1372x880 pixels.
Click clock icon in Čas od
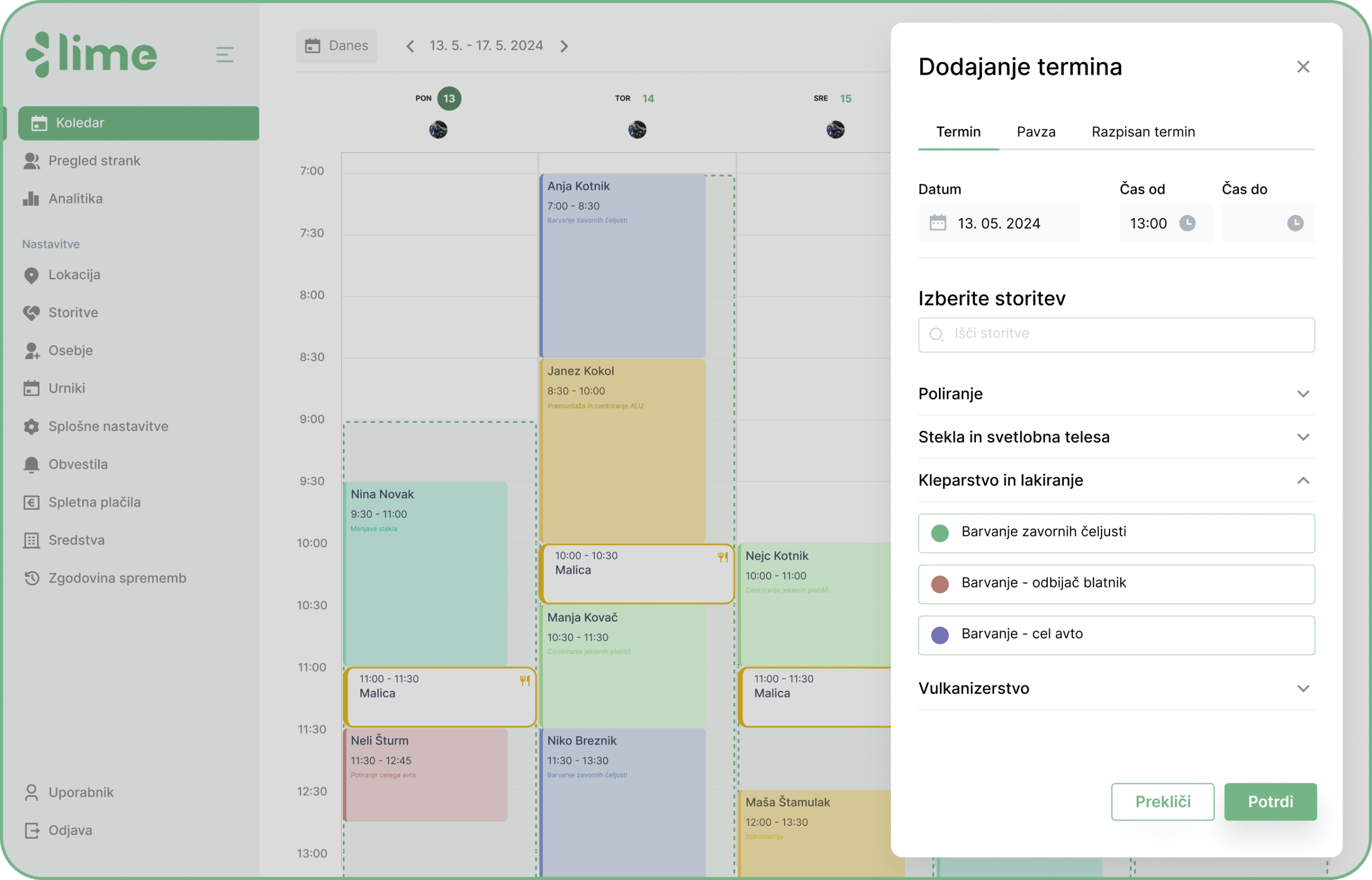coord(1187,223)
